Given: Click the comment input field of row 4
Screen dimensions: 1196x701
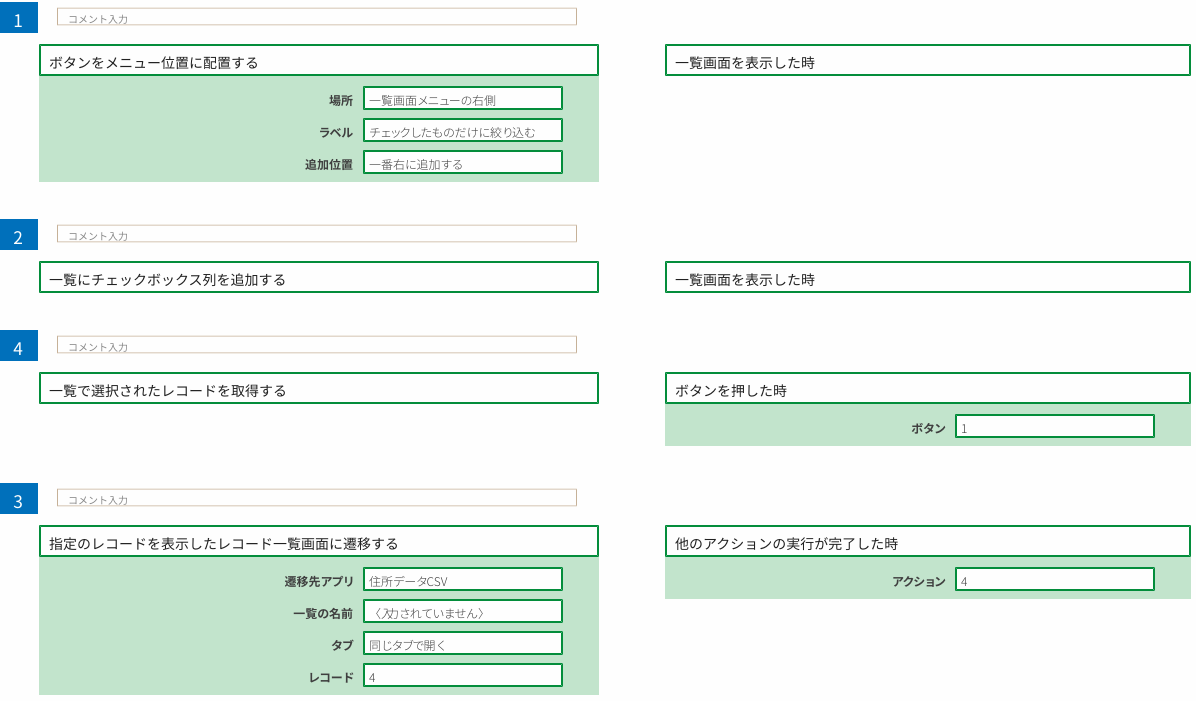Looking at the screenshot, I should point(317,345).
